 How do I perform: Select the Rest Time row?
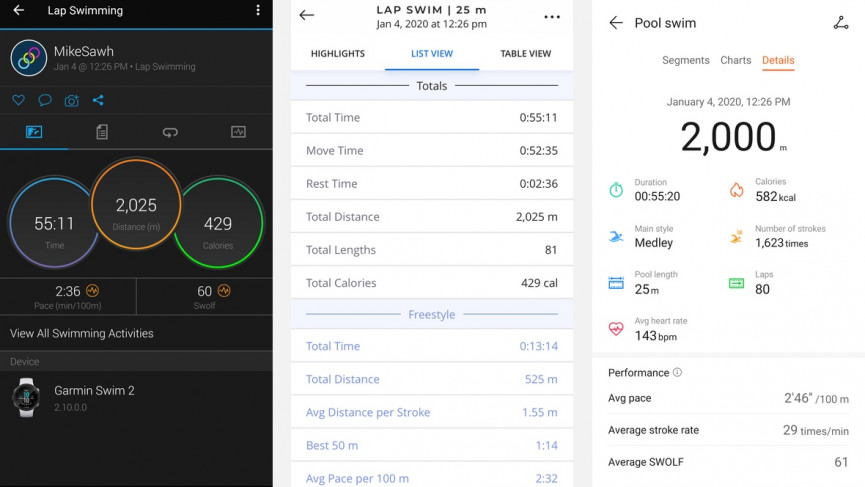point(432,183)
